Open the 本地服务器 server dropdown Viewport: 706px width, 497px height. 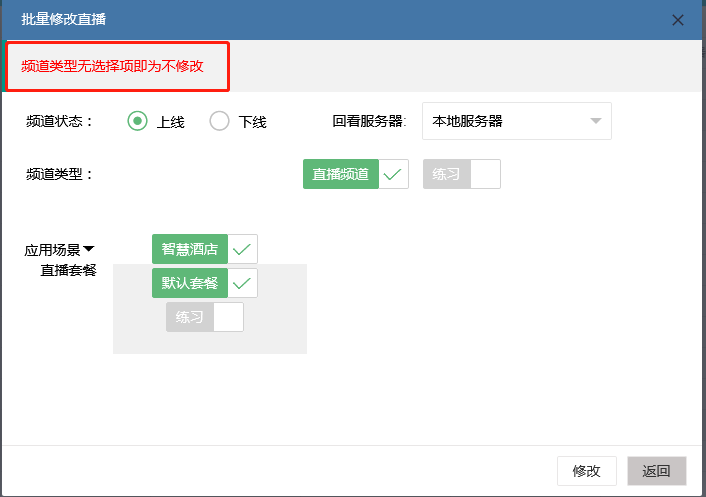click(516, 121)
